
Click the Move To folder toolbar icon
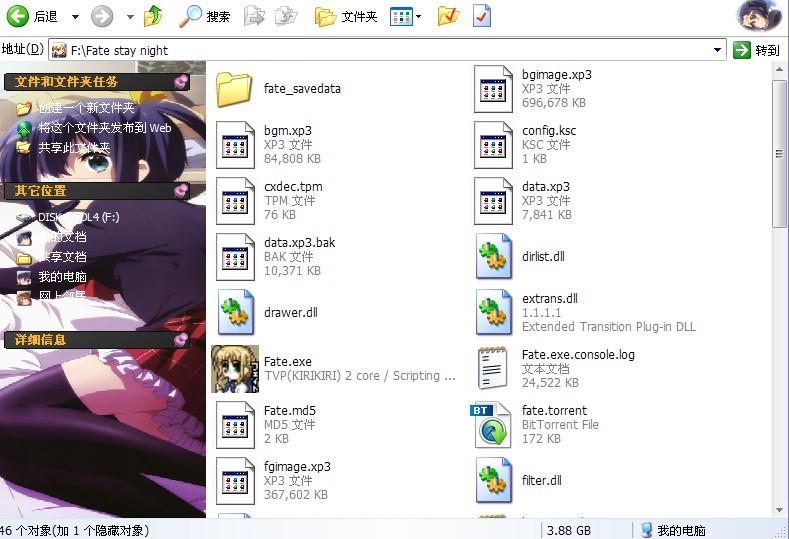point(254,16)
